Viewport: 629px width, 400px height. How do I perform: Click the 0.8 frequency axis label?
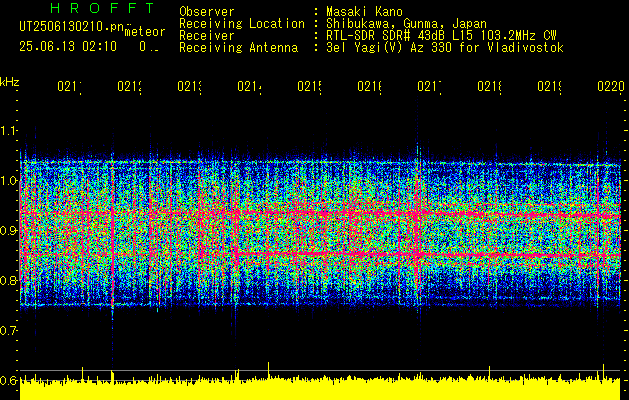pos(8,280)
